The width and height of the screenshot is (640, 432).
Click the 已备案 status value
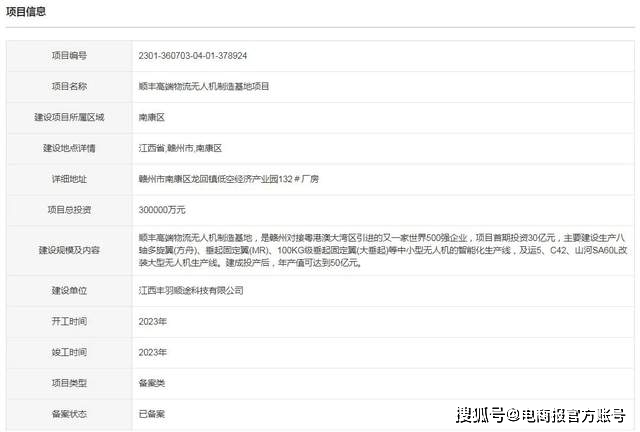[x=151, y=414]
